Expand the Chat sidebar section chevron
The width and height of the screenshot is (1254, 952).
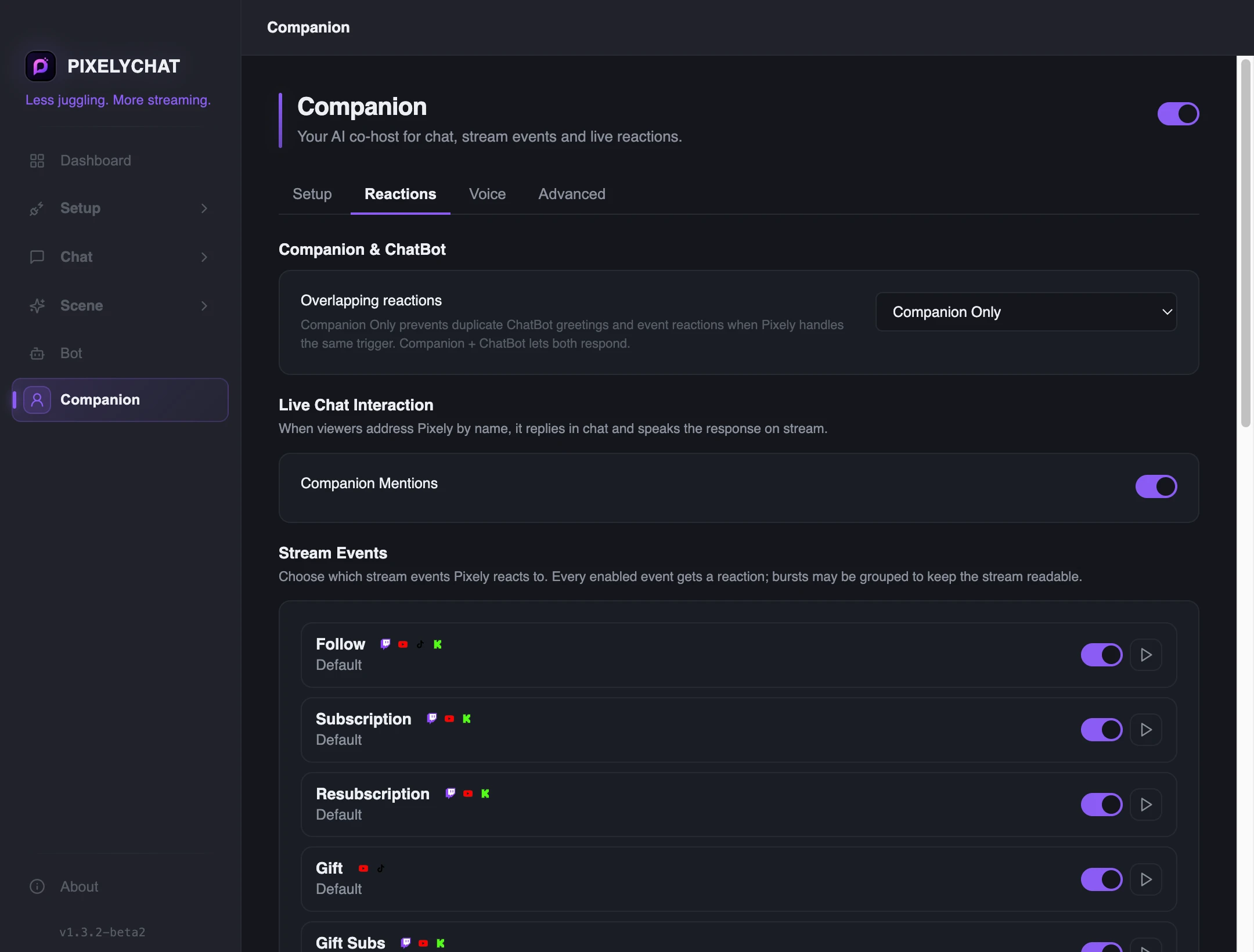(x=204, y=257)
